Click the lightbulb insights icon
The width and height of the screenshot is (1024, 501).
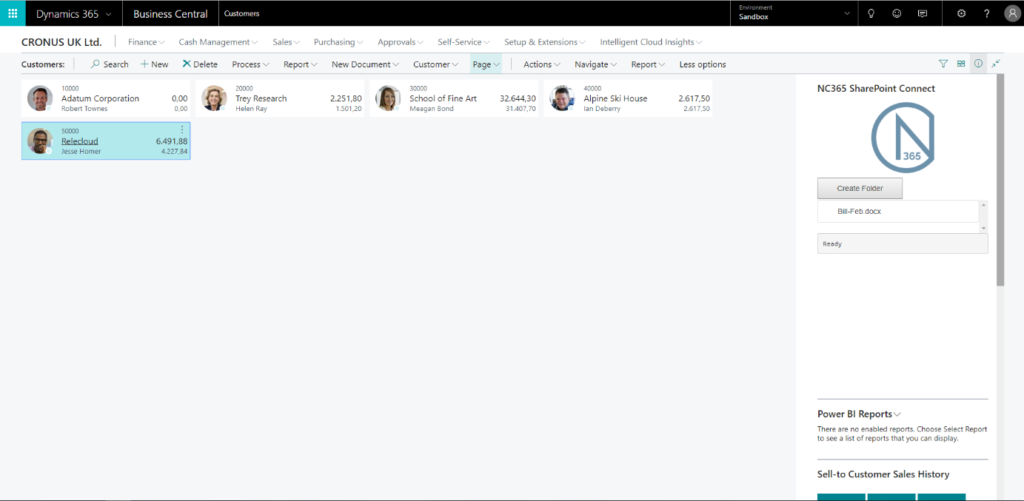(871, 13)
